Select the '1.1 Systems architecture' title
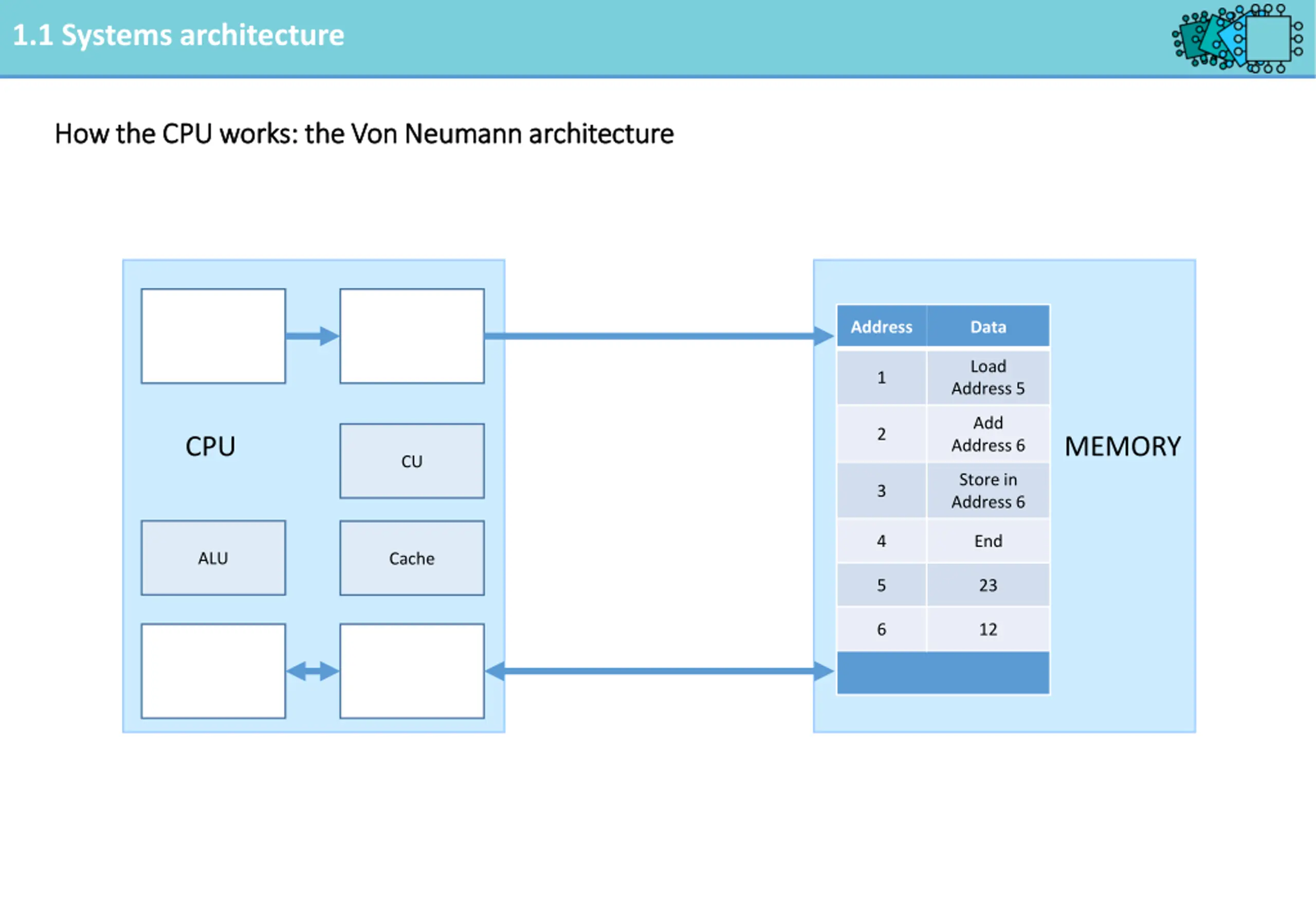 tap(178, 35)
